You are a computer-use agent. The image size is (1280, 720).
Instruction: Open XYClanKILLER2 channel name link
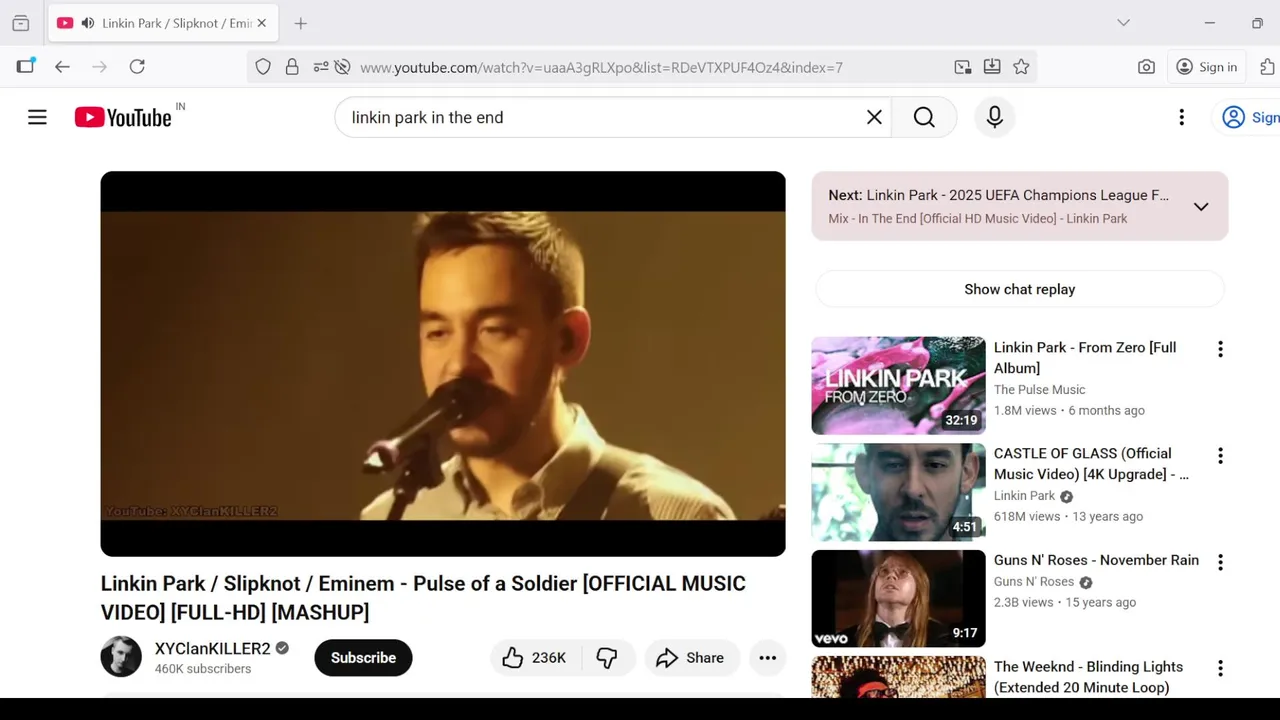(212, 648)
